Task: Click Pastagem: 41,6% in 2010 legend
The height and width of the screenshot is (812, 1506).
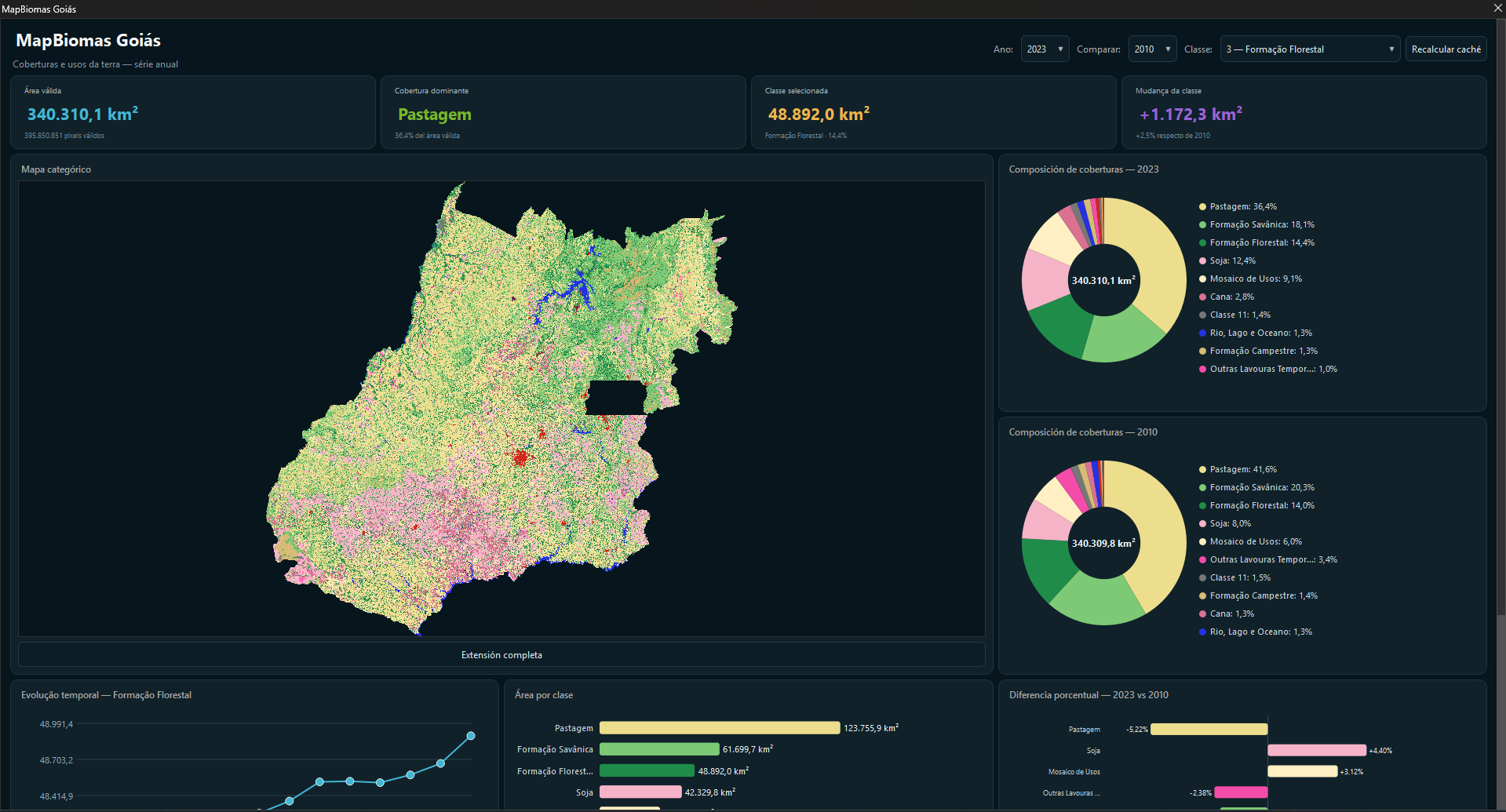Action: coord(1238,469)
